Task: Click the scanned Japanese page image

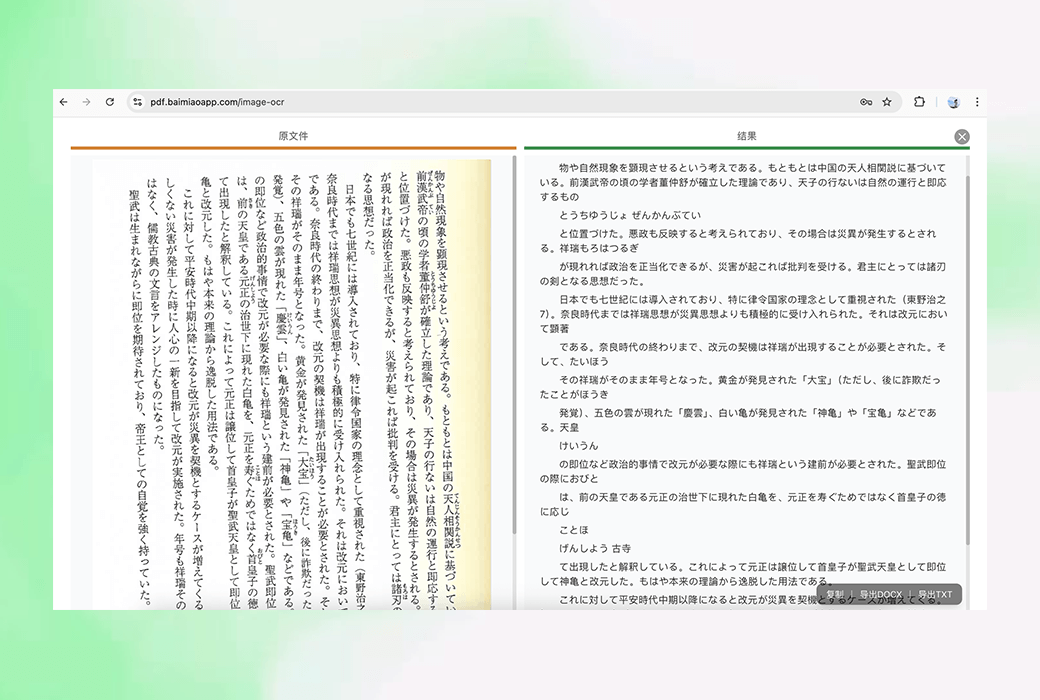Action: tap(292, 384)
